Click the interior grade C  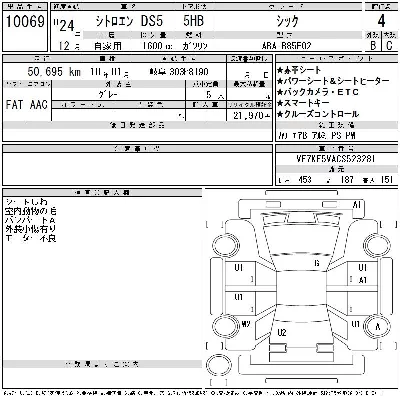point(389,45)
